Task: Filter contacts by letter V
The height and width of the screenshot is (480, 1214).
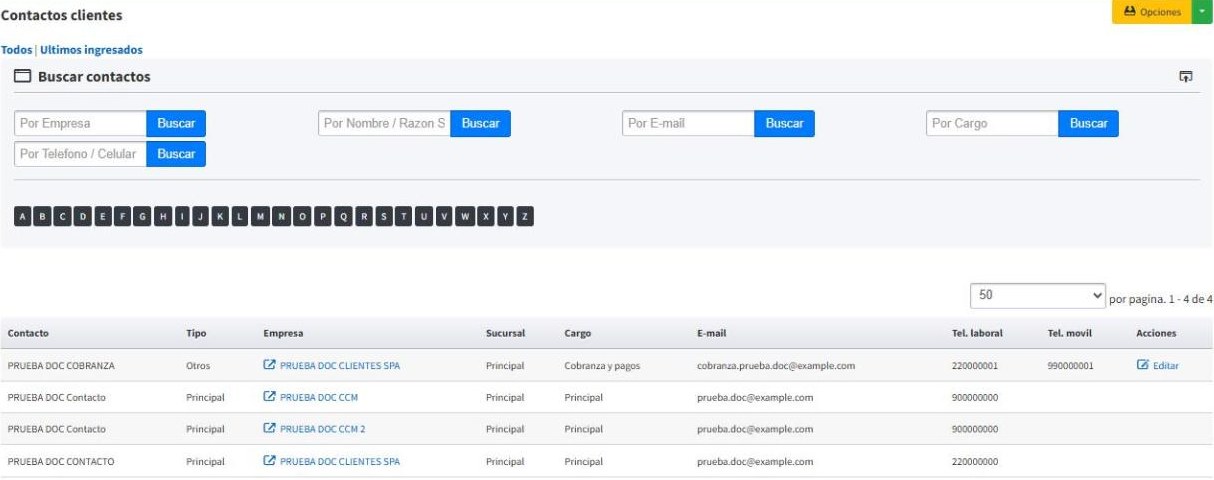Action: [x=444, y=216]
